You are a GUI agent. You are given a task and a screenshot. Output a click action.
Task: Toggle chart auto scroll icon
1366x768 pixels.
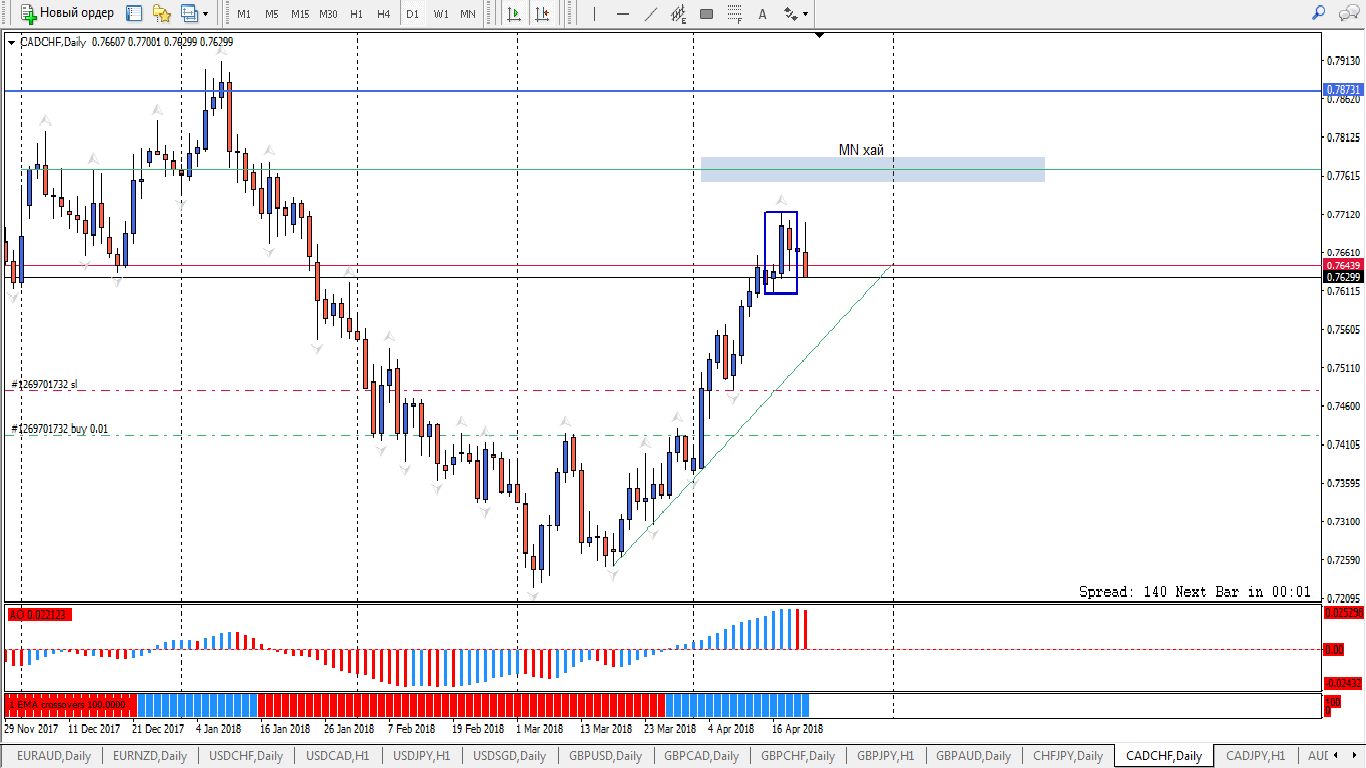515,14
